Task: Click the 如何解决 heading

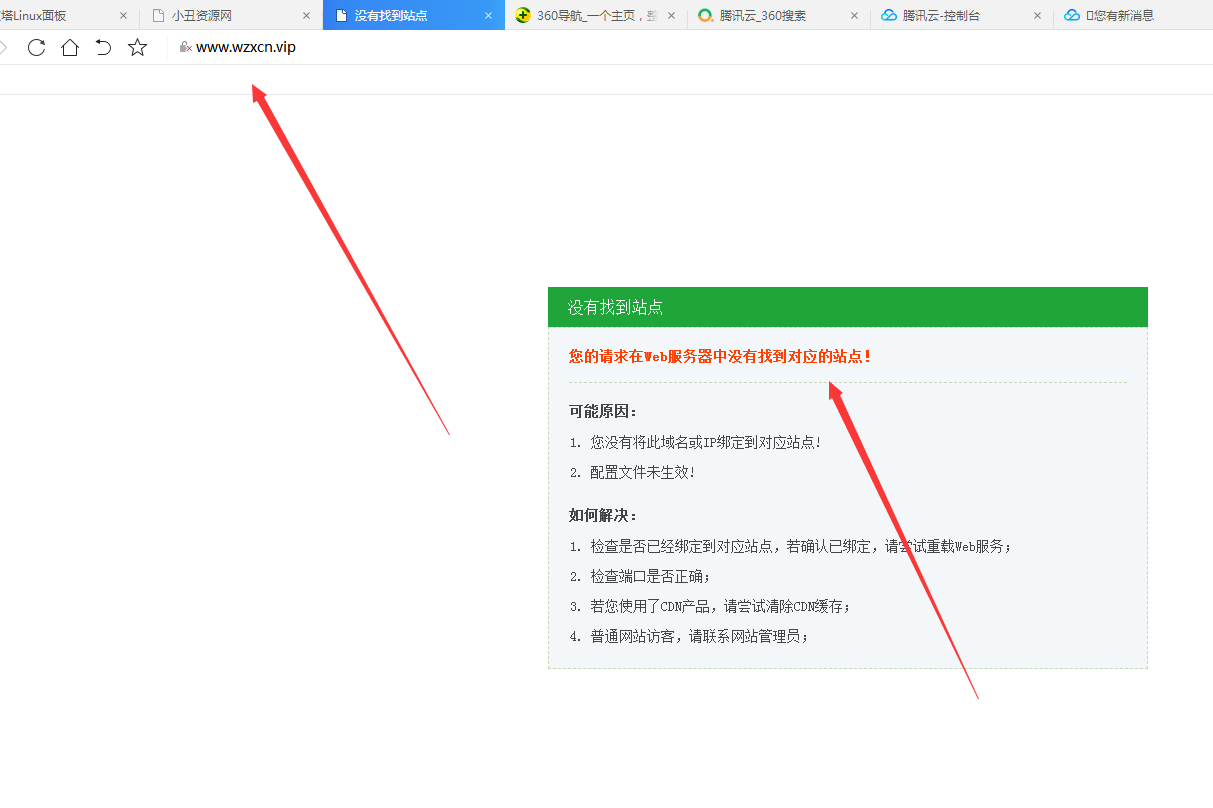Action: [604, 515]
